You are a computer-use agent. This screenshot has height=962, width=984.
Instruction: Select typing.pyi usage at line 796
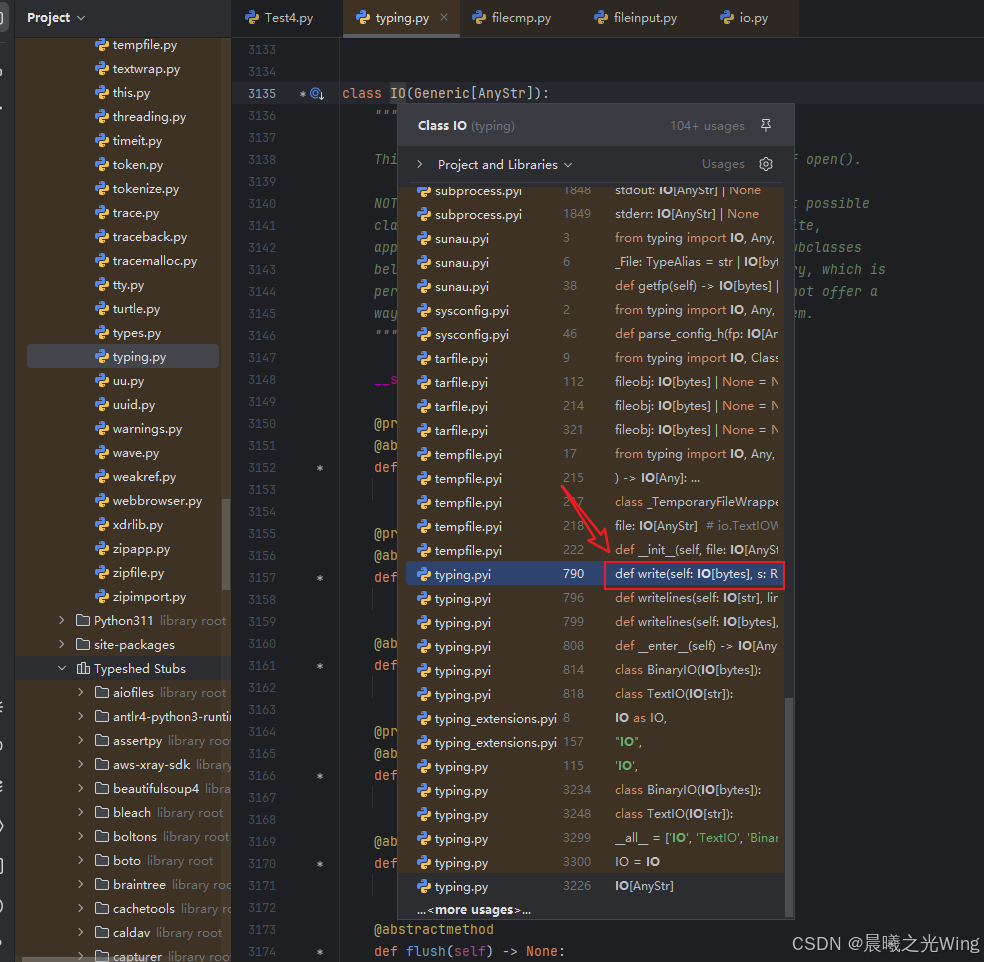click(595, 598)
